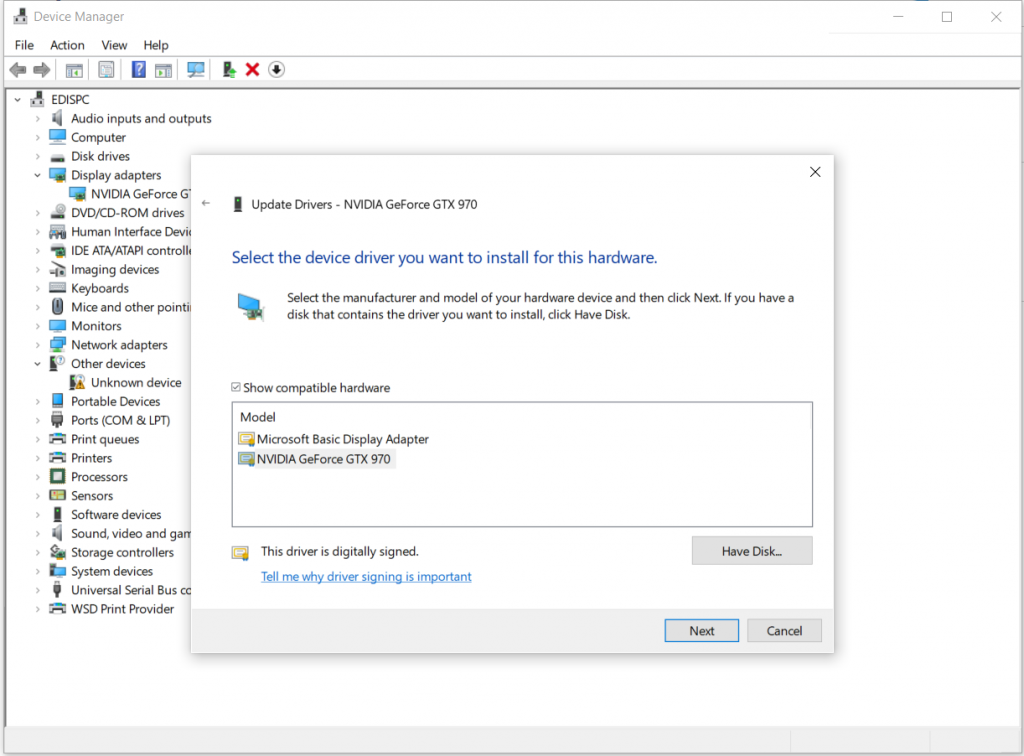This screenshot has width=1024, height=756.
Task: Click the Back arrow toolbar icon
Action: (x=18, y=69)
